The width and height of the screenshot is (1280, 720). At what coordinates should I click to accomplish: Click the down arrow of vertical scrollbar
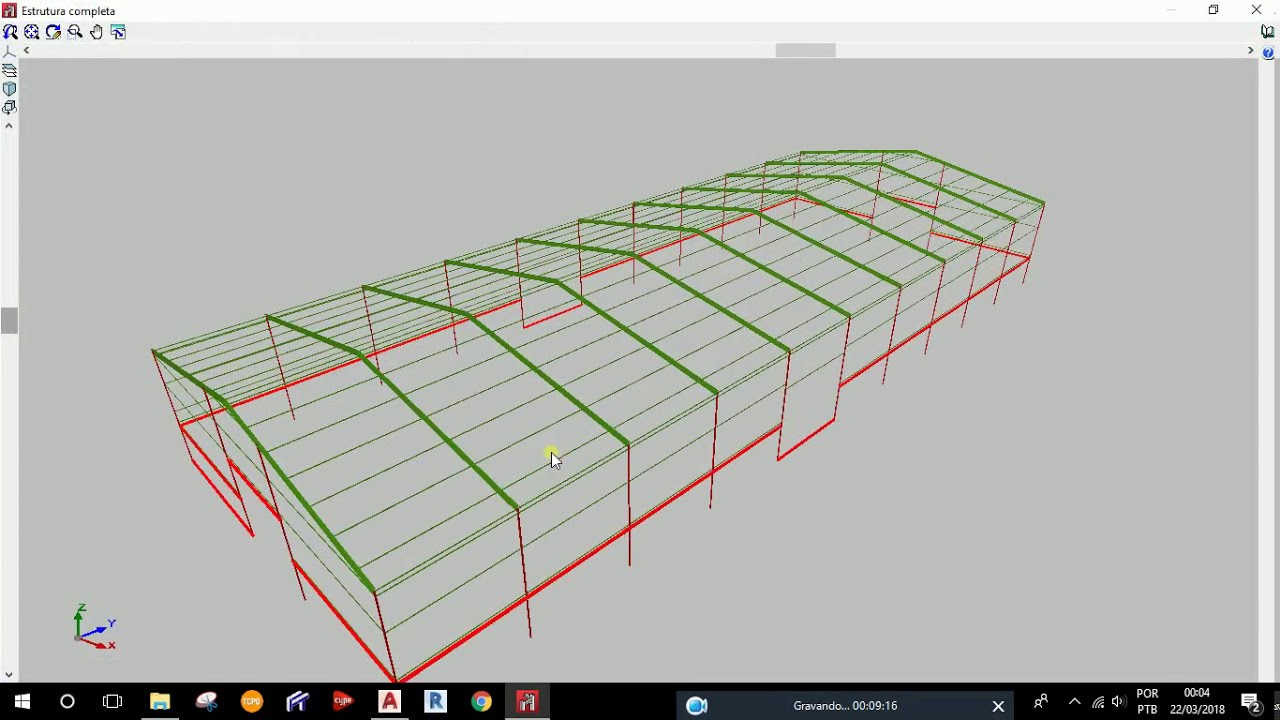(x=9, y=675)
